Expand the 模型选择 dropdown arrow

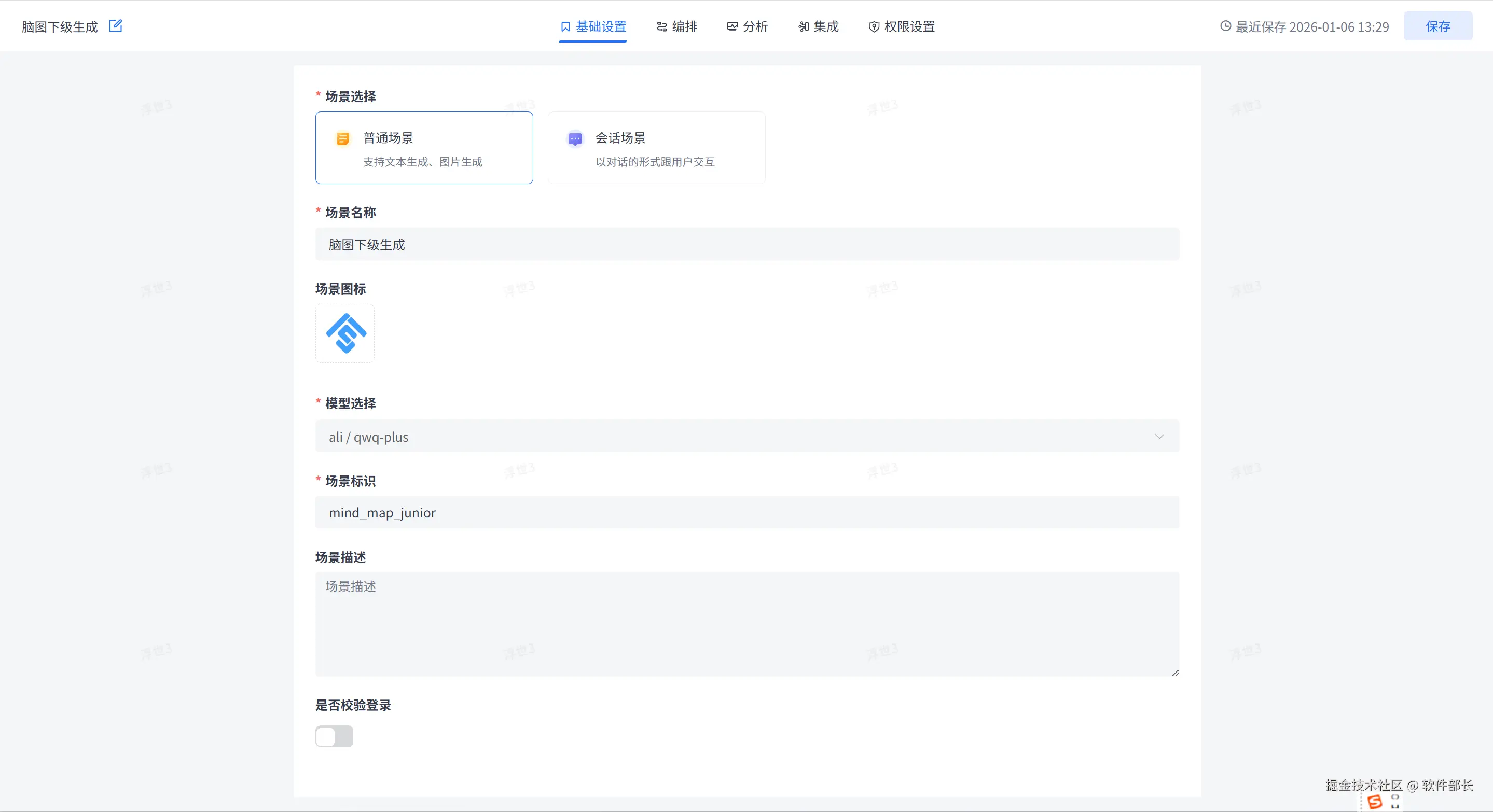(x=1159, y=437)
